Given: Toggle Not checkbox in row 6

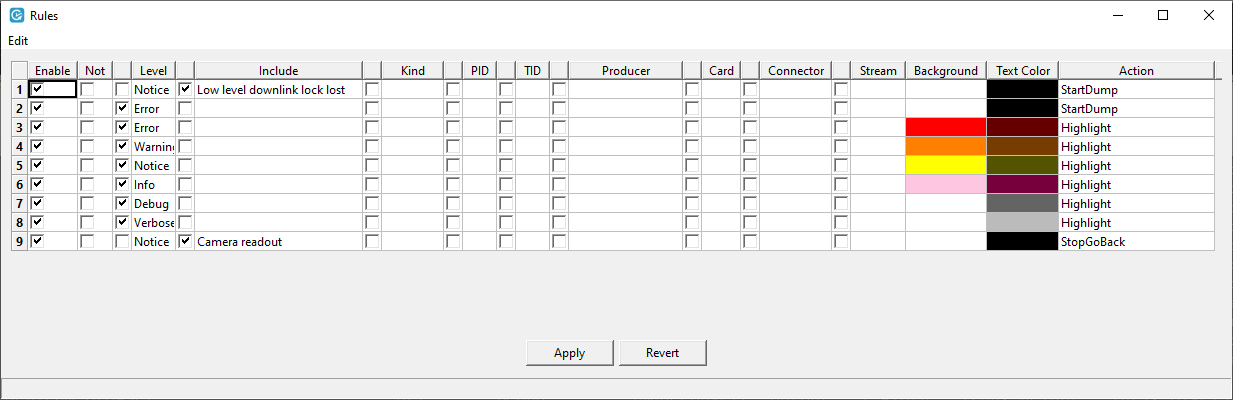Looking at the screenshot, I should click(x=88, y=185).
